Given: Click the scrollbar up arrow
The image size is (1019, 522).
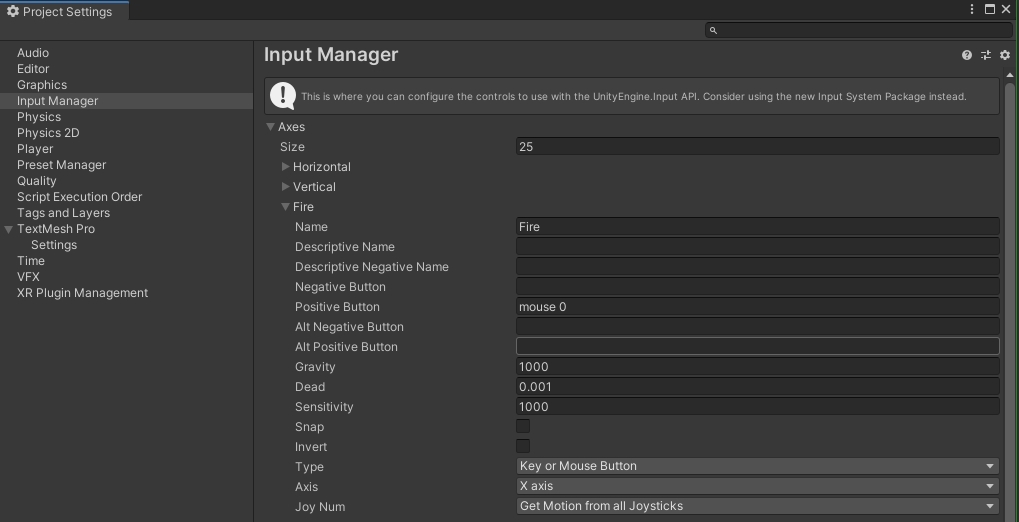Looking at the screenshot, I should tap(1009, 75).
